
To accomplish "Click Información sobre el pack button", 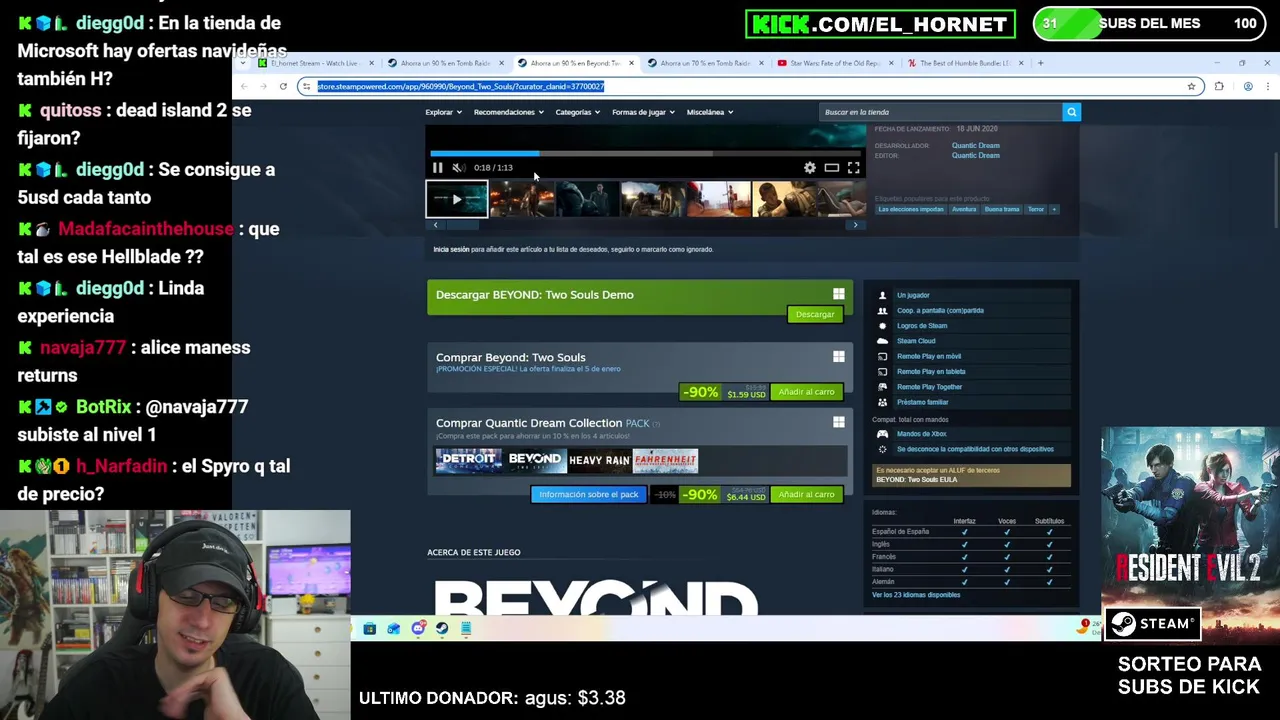I will pos(588,495).
